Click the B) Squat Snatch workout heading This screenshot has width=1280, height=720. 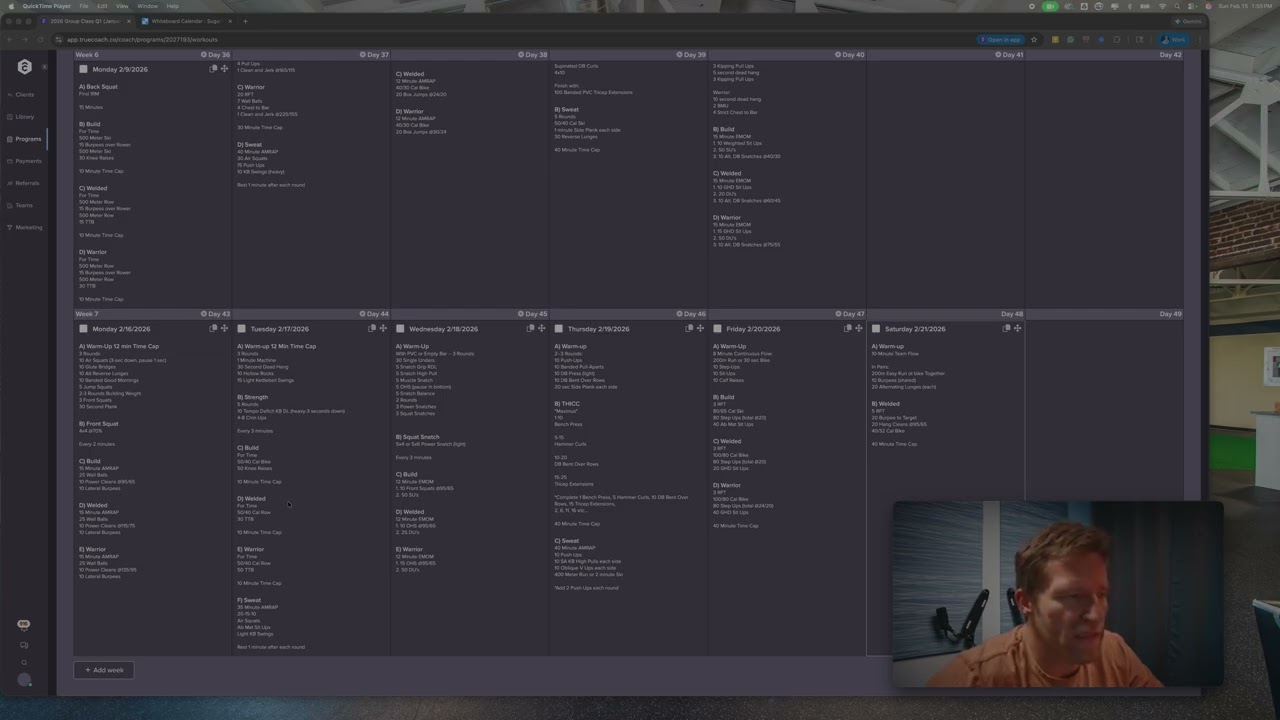coord(417,437)
